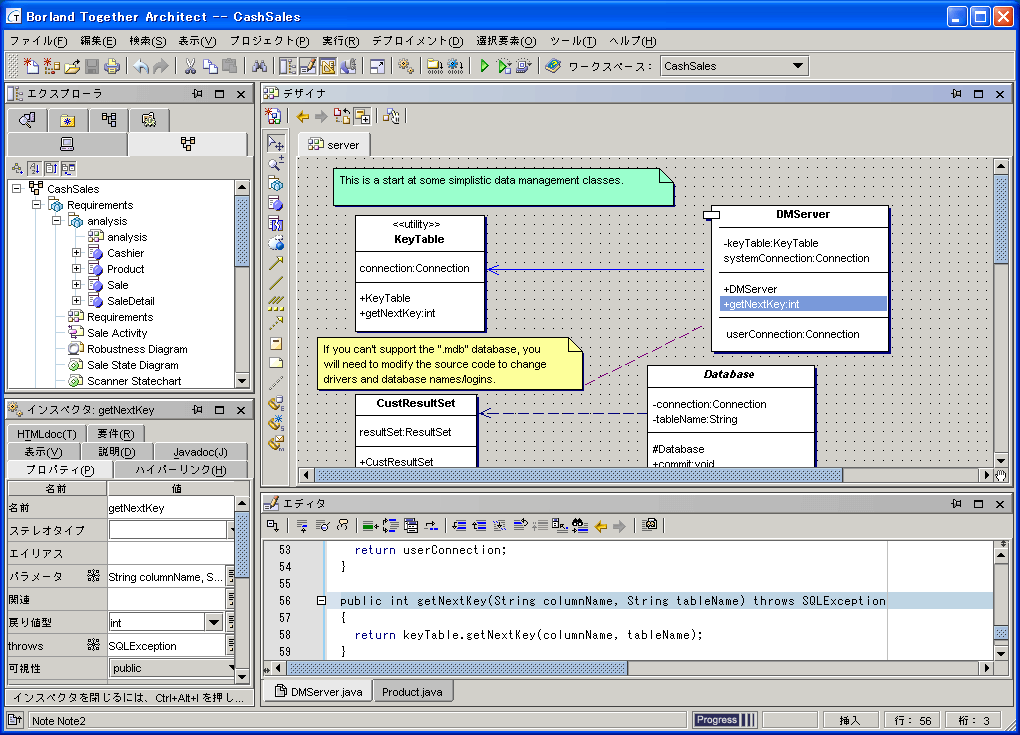Open the プロジェクト(P) menu
Image resolution: width=1020 pixels, height=735 pixels.
270,41
